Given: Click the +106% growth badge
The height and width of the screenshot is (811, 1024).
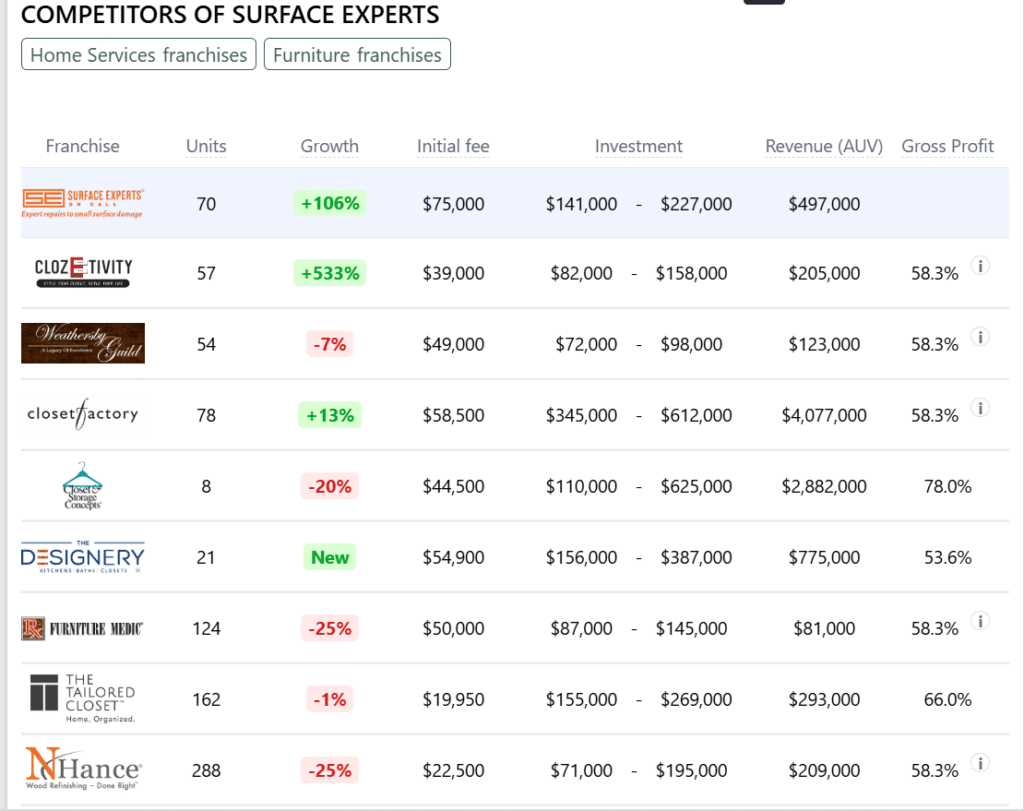Looking at the screenshot, I should pos(330,203).
